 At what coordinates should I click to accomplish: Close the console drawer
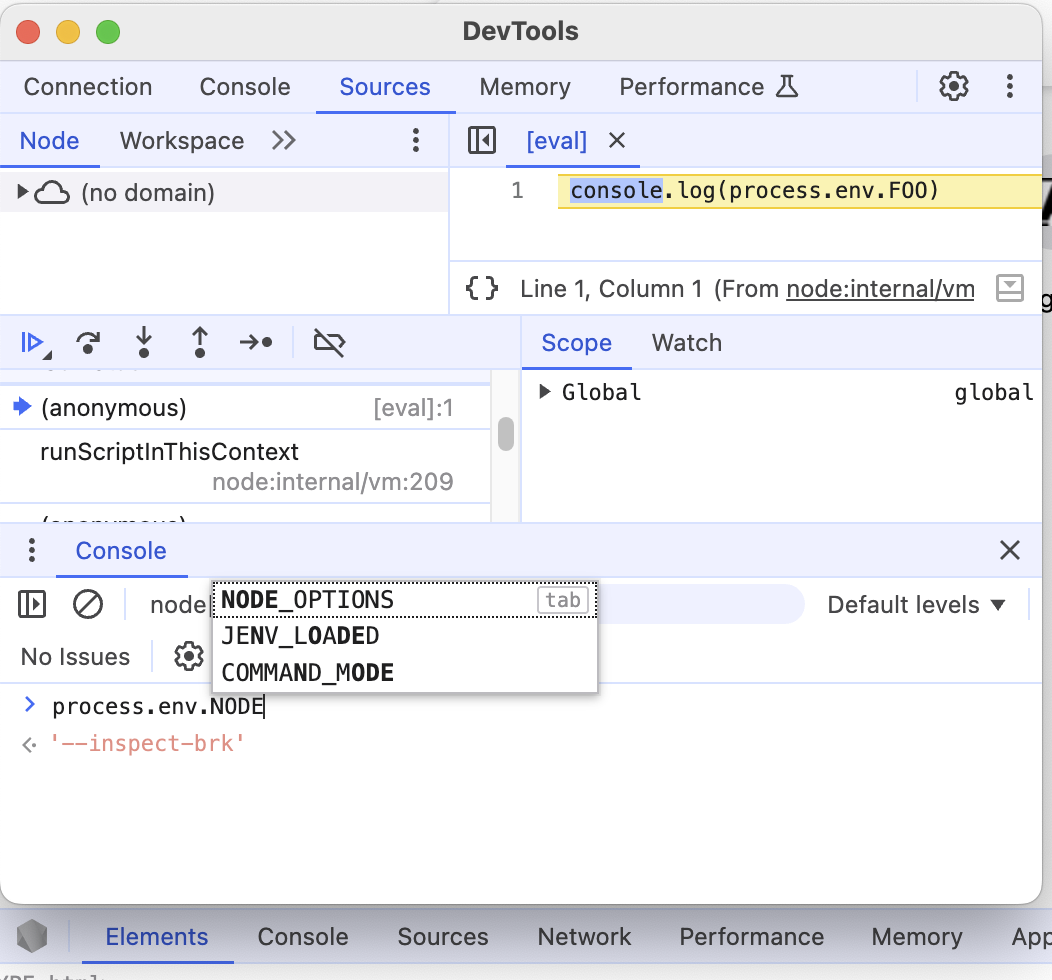coord(1010,551)
